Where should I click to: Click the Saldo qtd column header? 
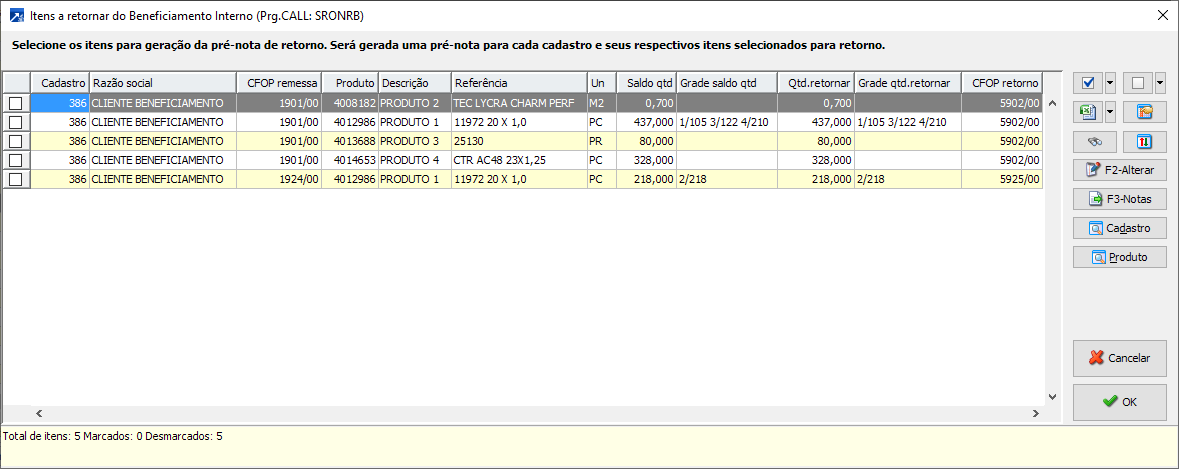tap(646, 83)
